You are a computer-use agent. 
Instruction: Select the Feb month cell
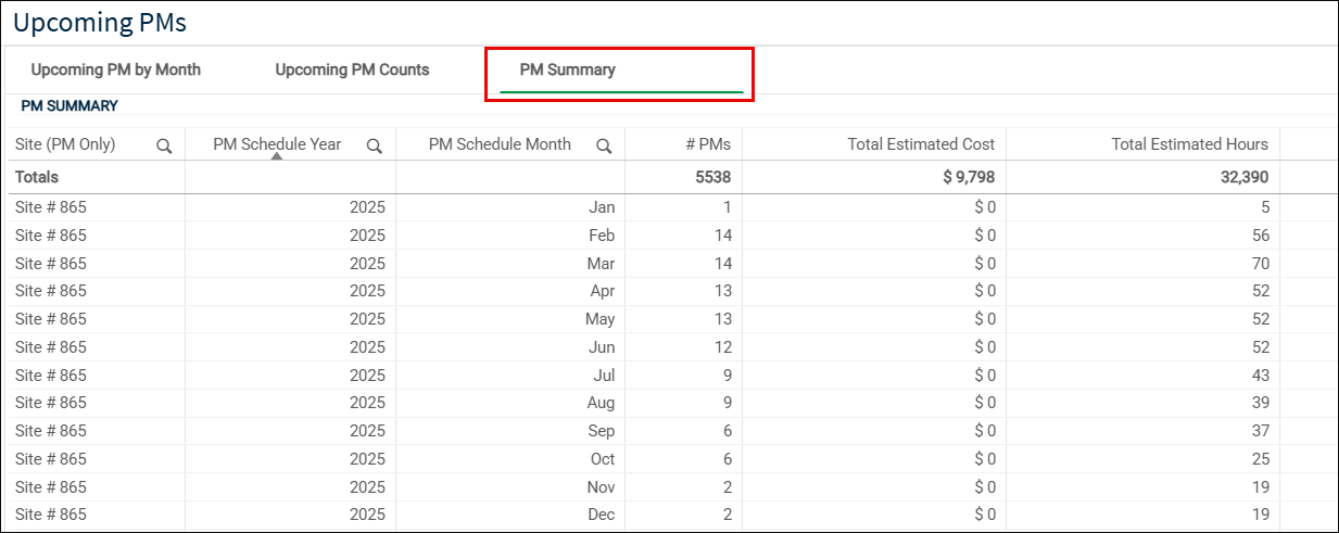[x=602, y=236]
